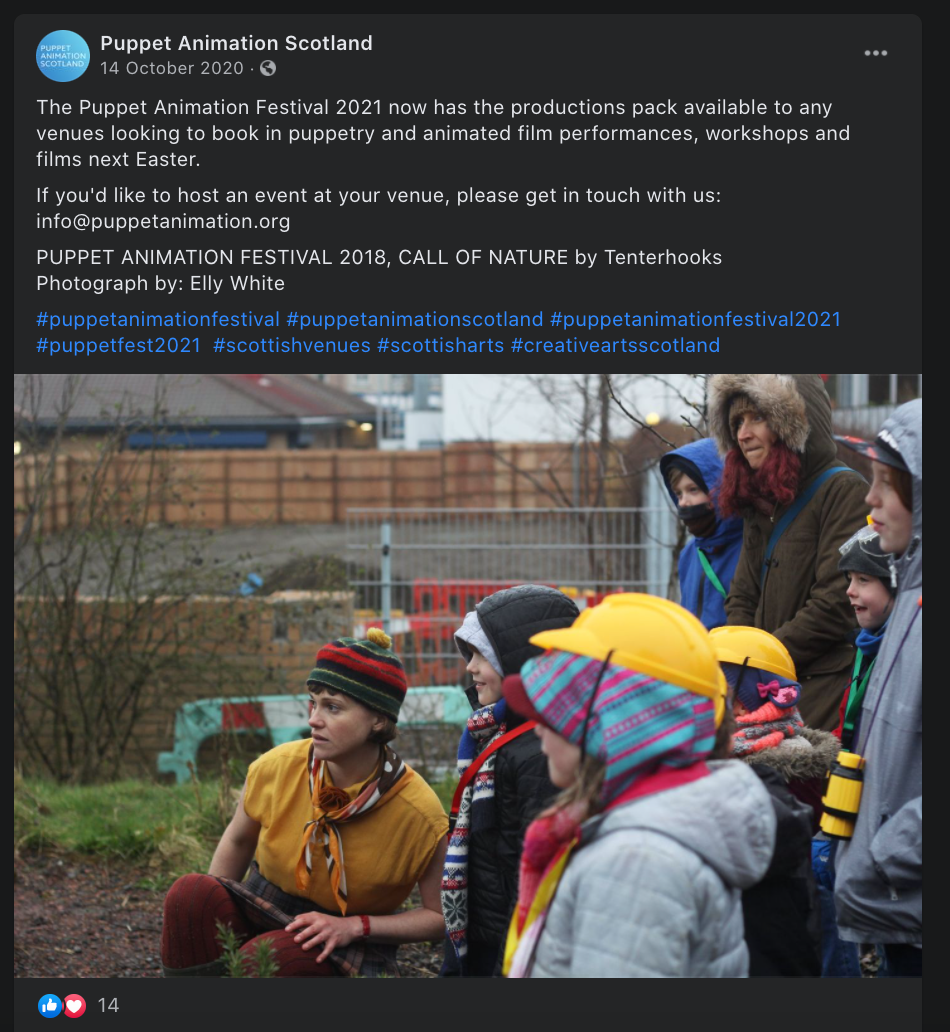950x1032 pixels.
Task: Open the post photo of children outdoors
Action: [467, 675]
